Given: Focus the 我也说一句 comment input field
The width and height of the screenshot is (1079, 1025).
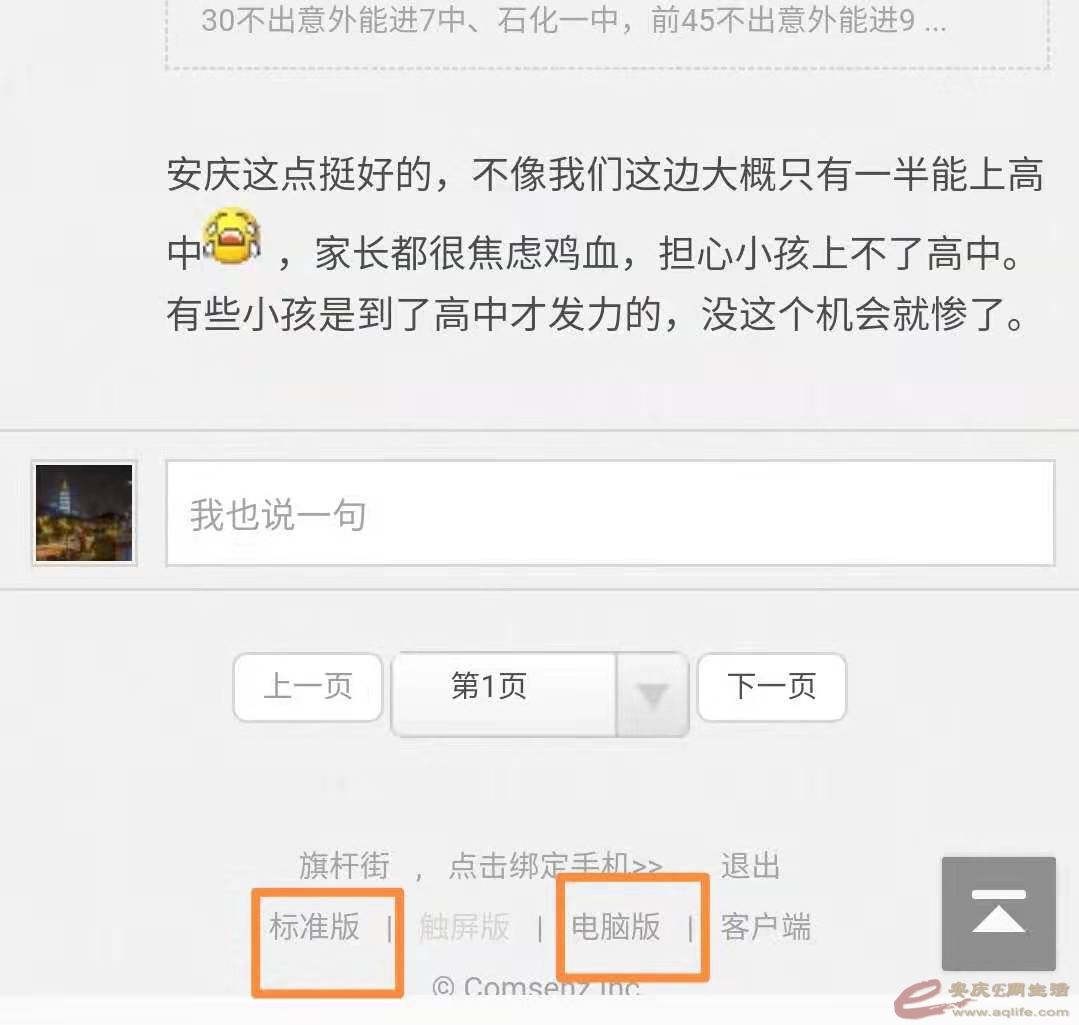Looking at the screenshot, I should coord(610,513).
